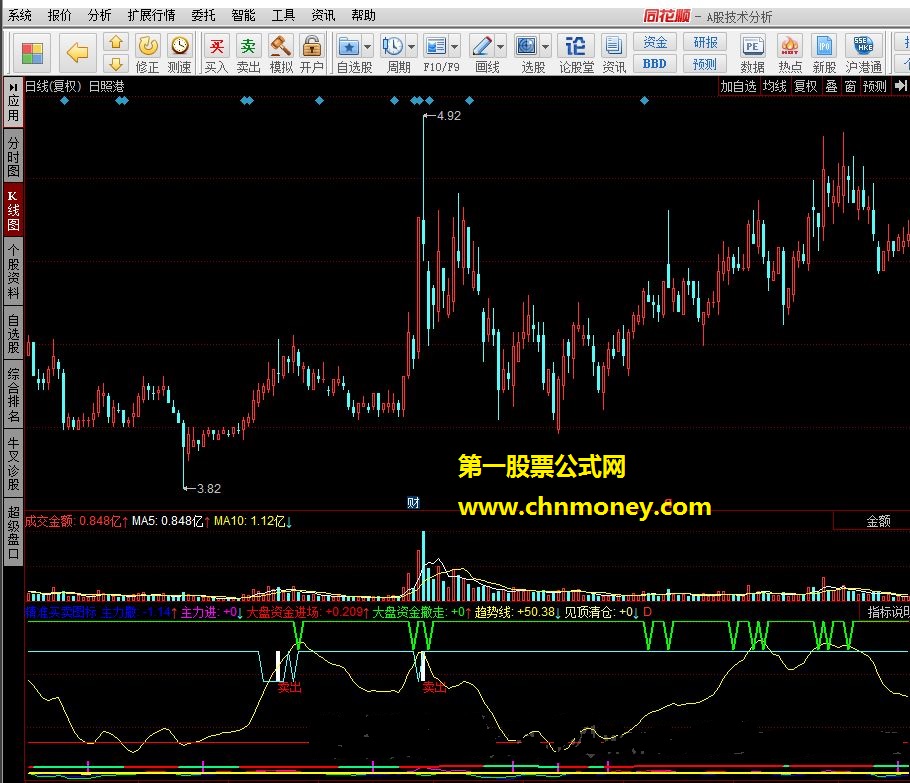Switch to the 个股资料 sidebar tab

13,271
